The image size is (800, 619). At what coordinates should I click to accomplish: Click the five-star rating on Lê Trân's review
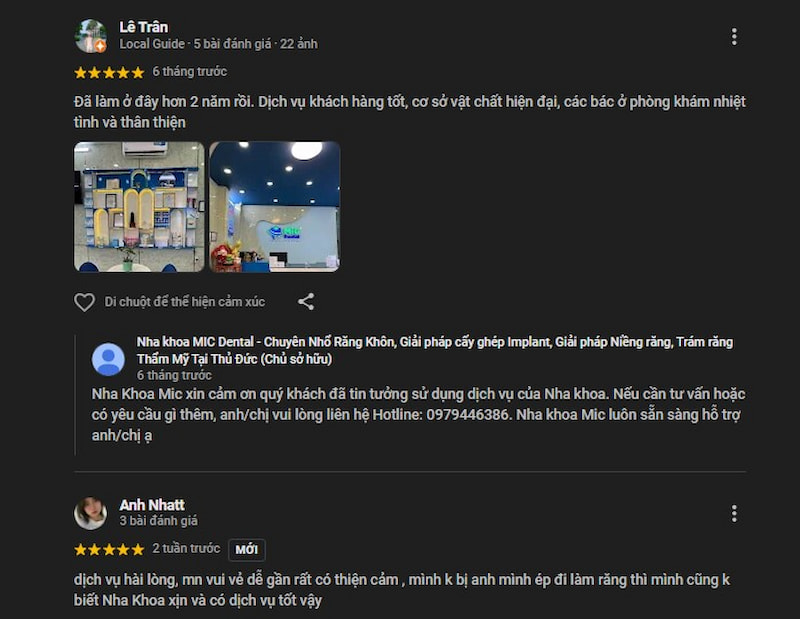pyautogui.click(x=109, y=72)
